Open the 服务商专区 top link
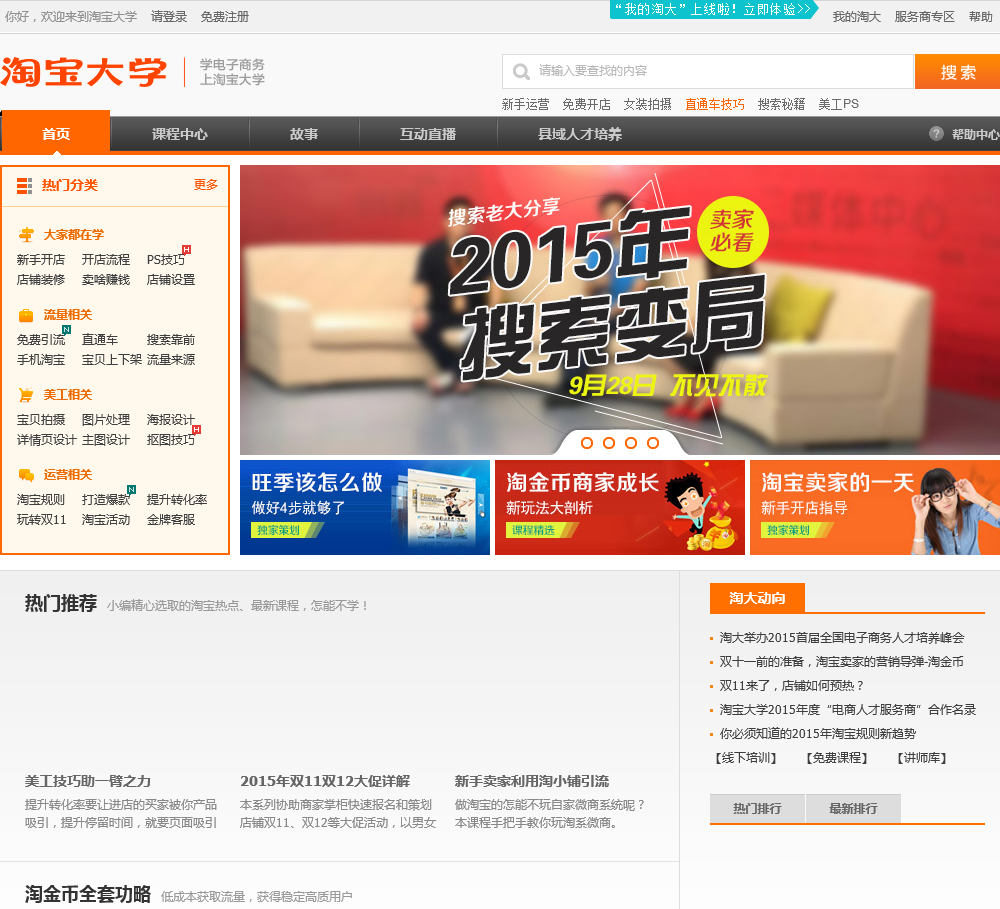This screenshot has width=1000, height=909. pos(924,17)
